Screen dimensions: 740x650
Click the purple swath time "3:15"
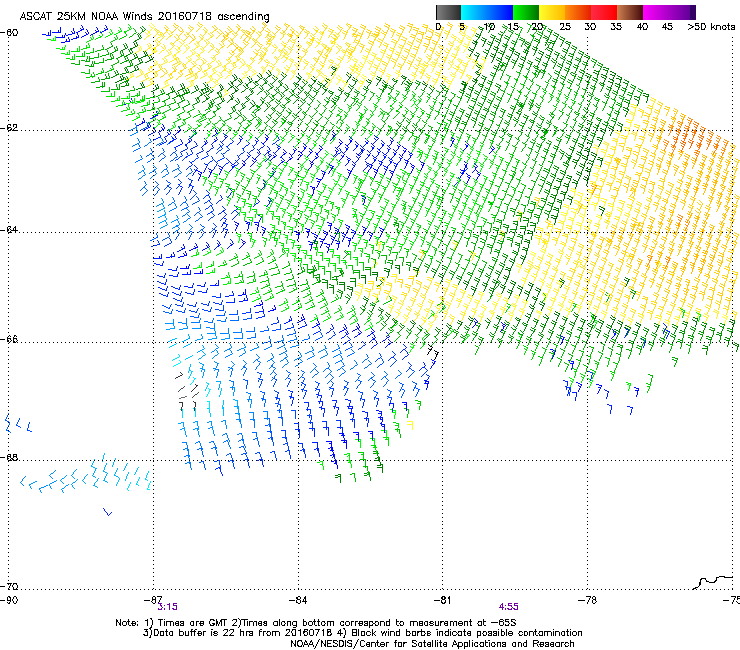coord(168,607)
